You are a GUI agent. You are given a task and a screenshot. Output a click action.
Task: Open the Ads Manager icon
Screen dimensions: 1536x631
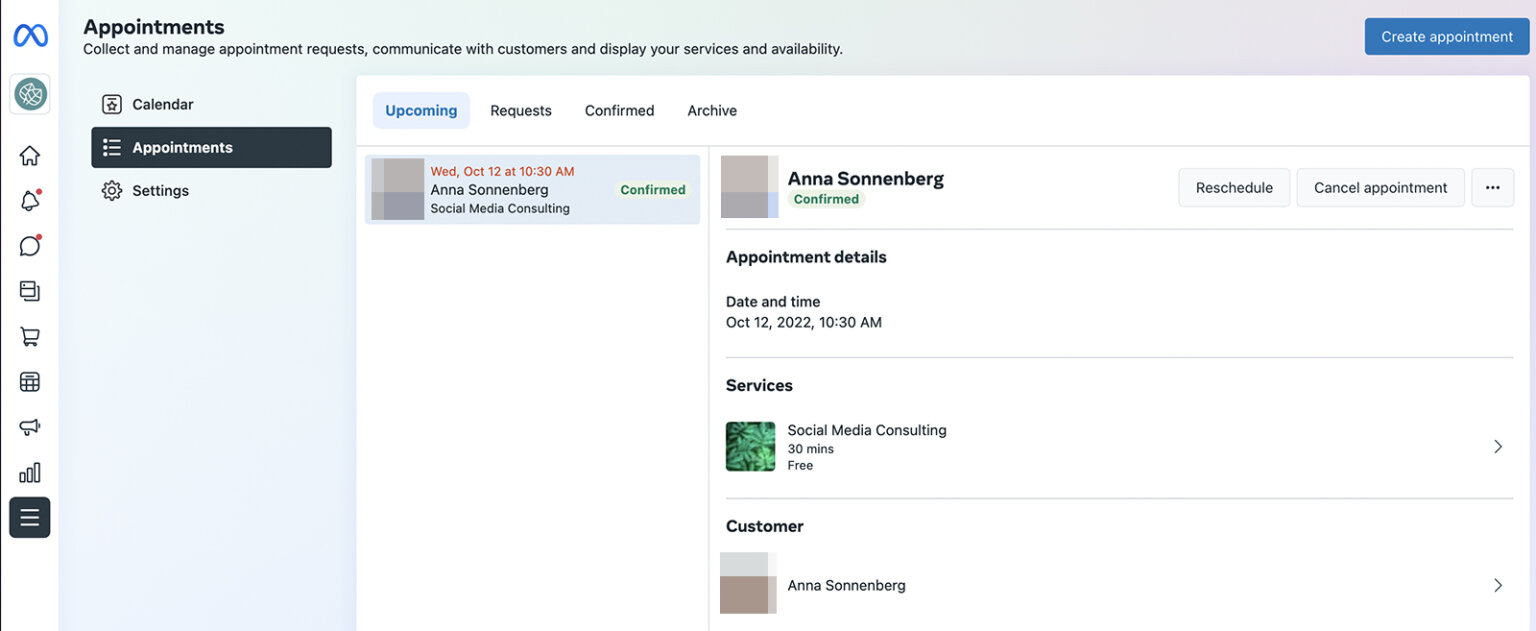(x=29, y=381)
